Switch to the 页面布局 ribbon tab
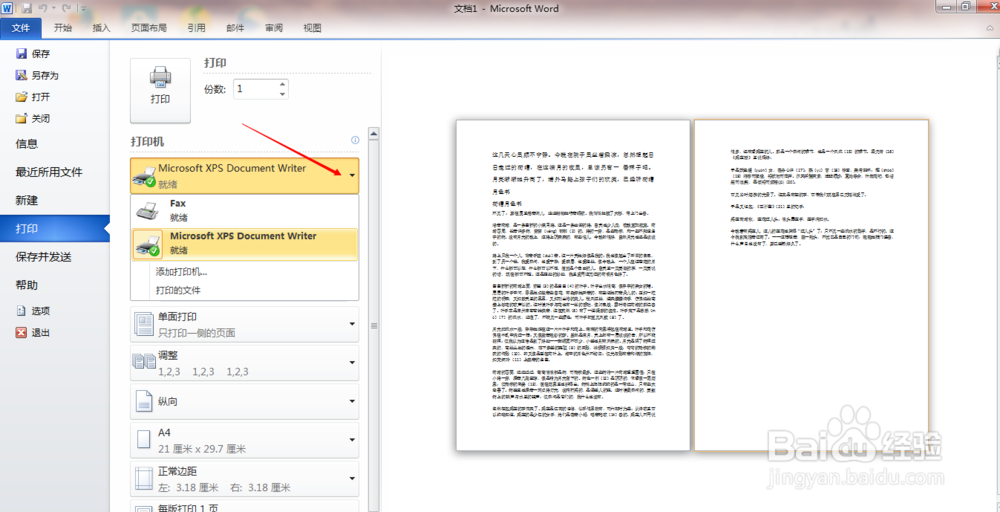1000x512 pixels. pos(149,28)
